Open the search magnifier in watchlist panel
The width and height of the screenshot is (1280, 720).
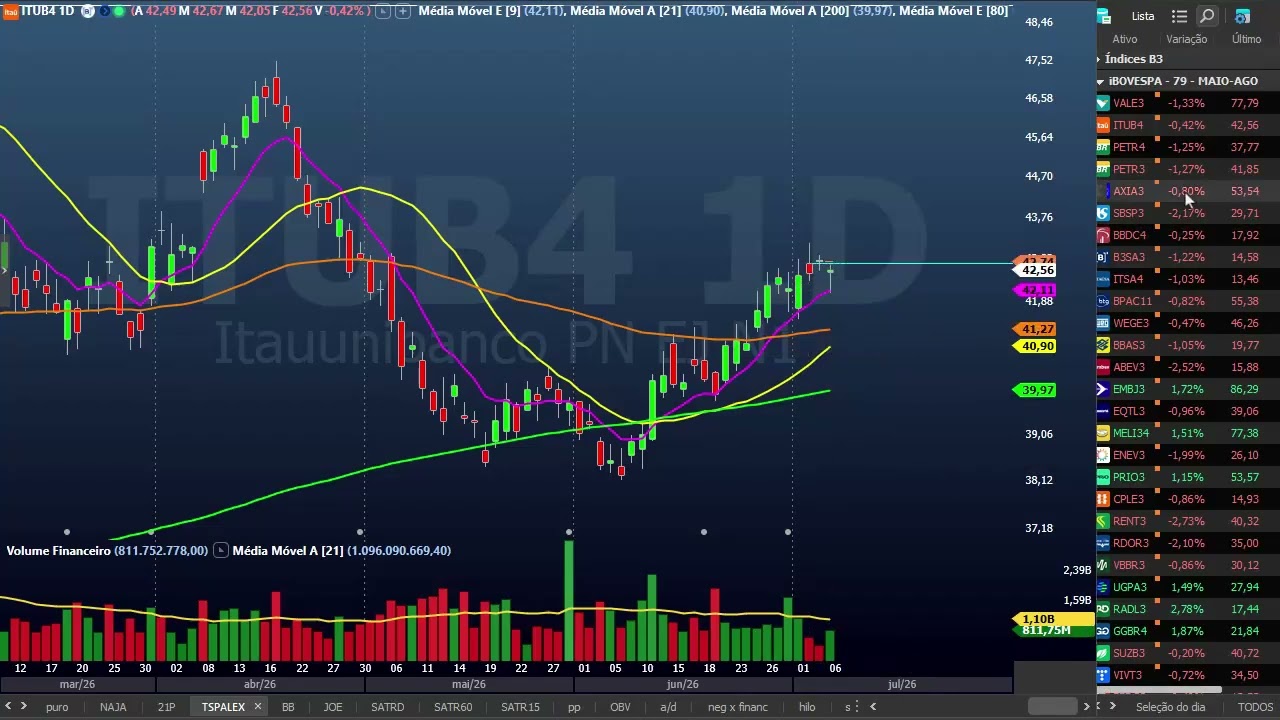(1208, 16)
